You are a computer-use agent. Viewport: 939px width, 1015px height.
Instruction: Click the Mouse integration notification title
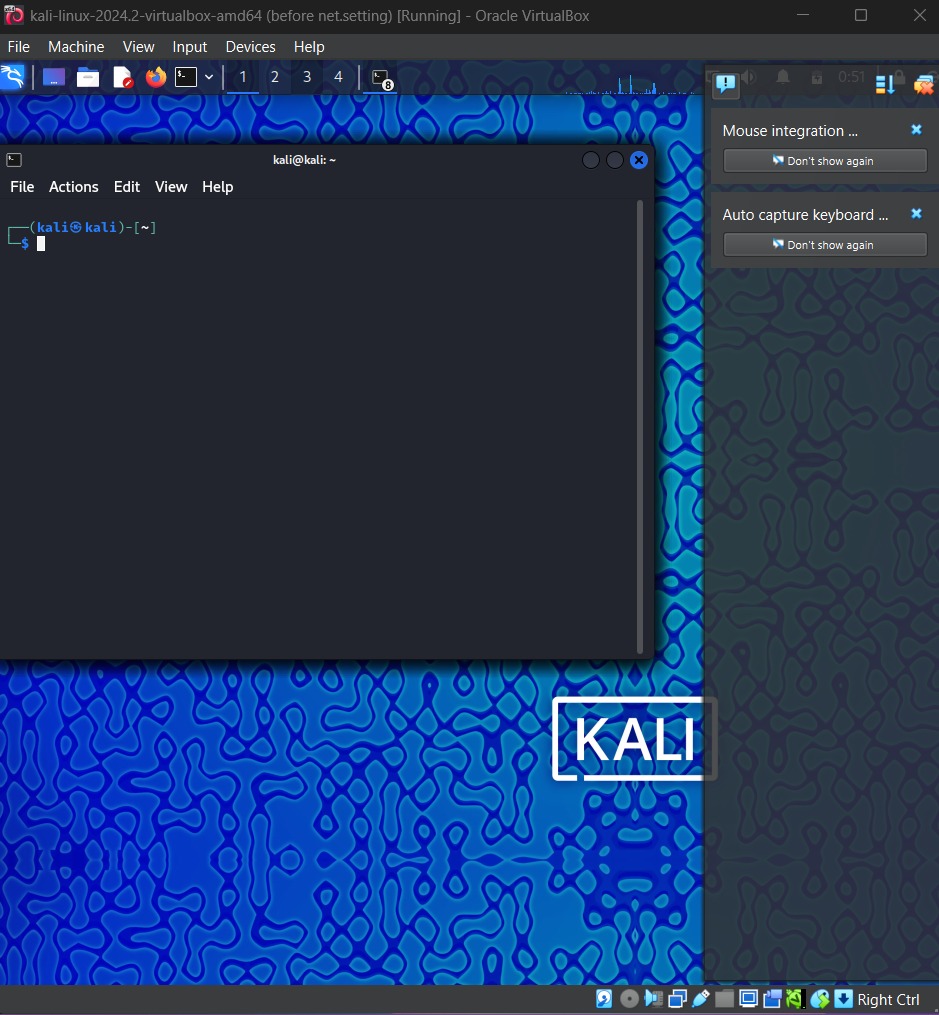[x=790, y=131]
